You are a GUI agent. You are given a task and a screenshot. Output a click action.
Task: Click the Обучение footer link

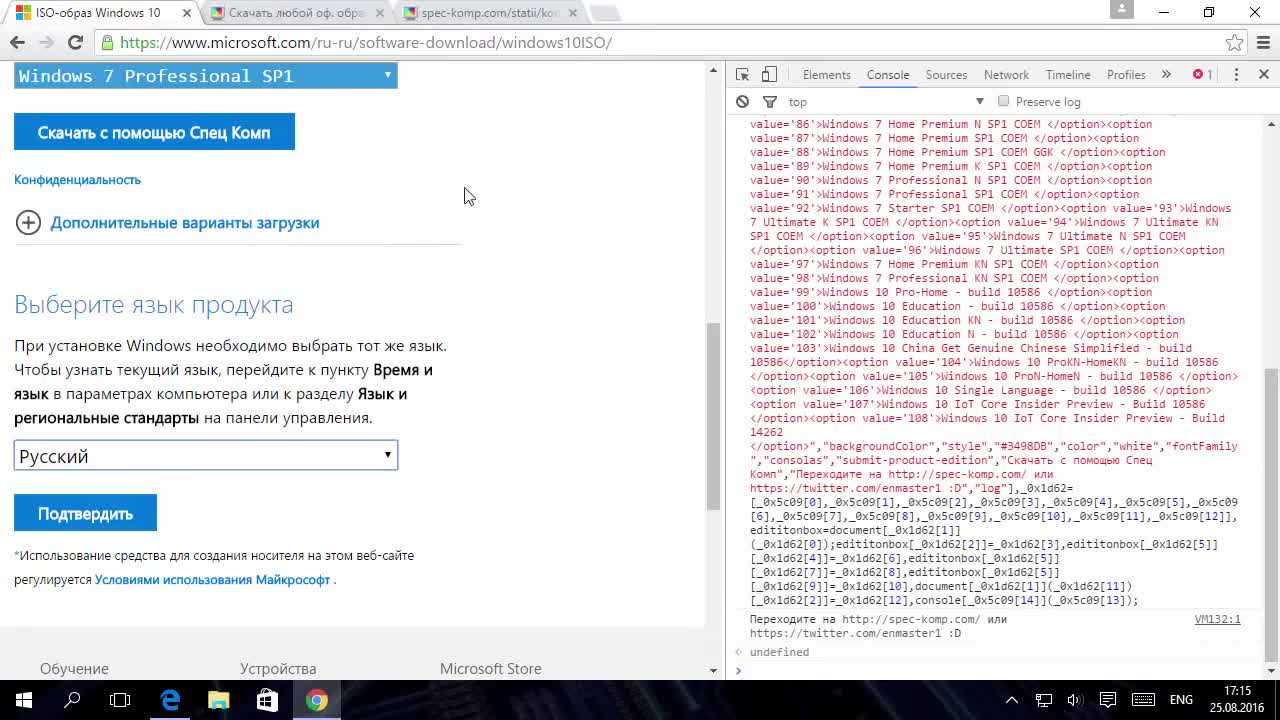[x=74, y=668]
